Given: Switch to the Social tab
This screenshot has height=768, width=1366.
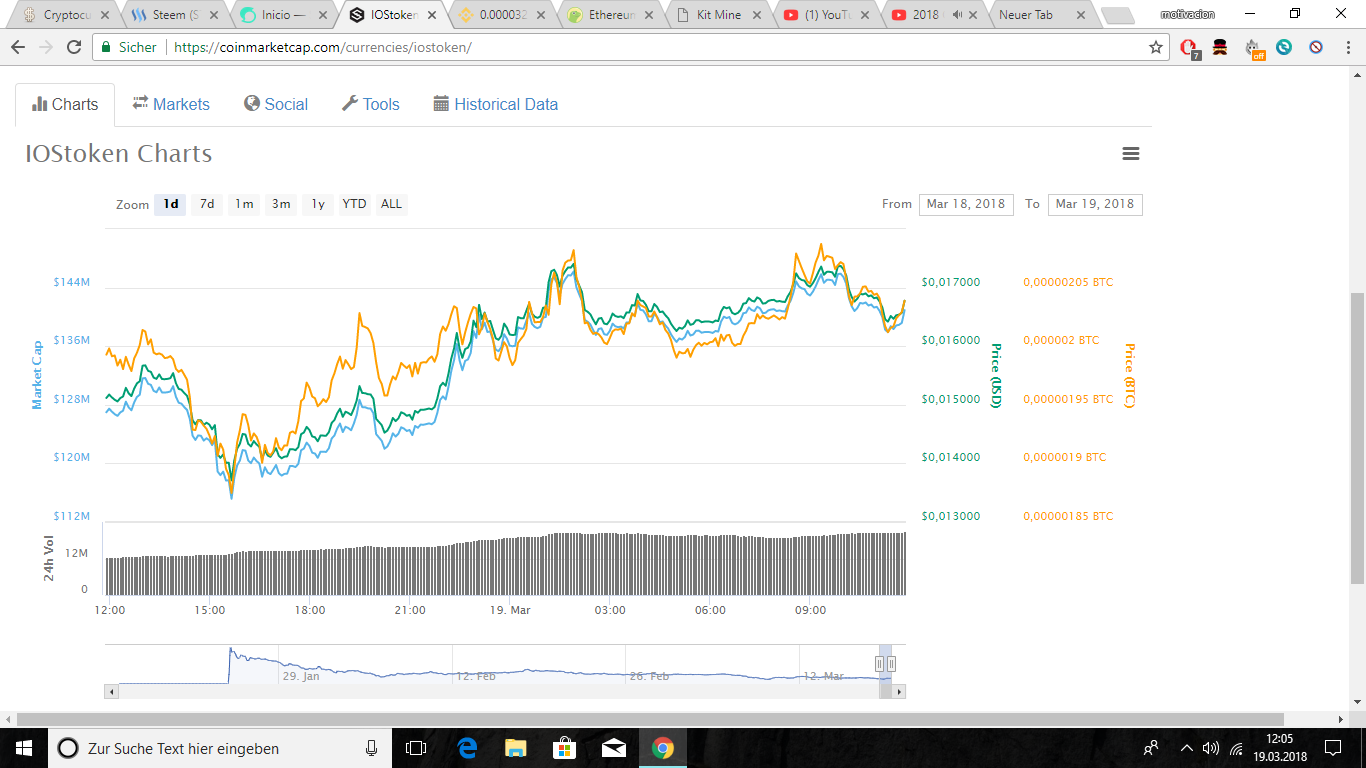Looking at the screenshot, I should (276, 104).
